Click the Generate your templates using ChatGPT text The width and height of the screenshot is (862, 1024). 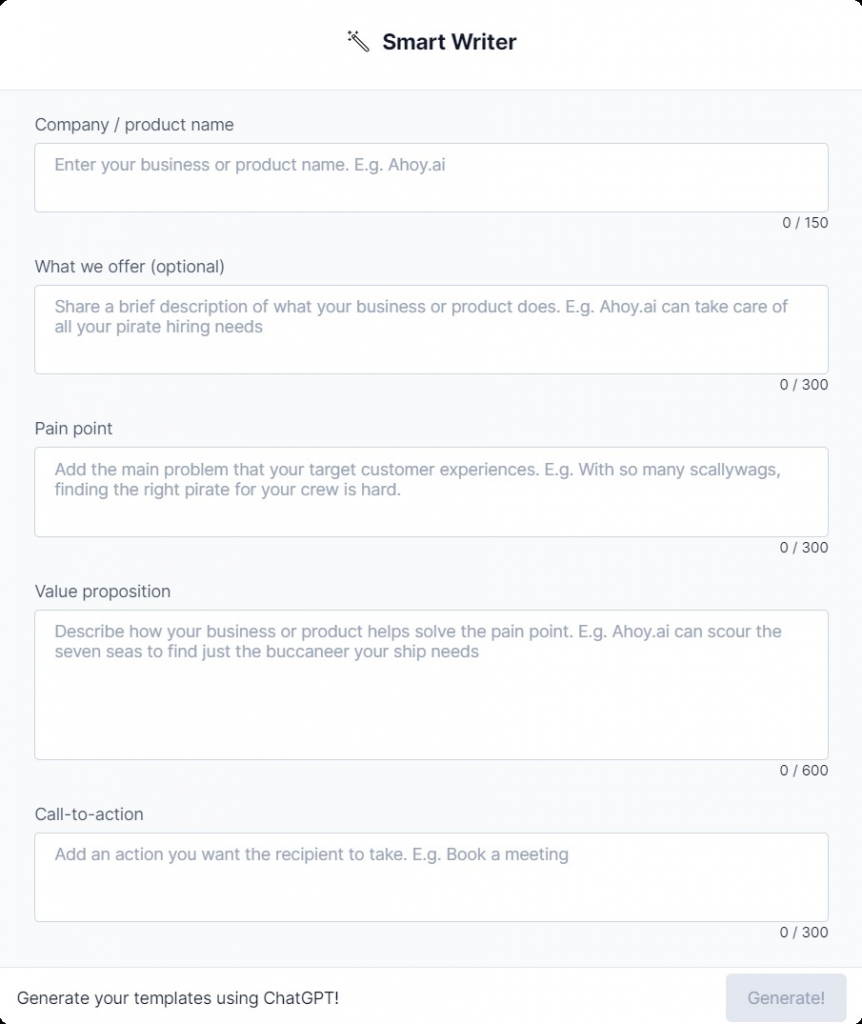pos(178,998)
